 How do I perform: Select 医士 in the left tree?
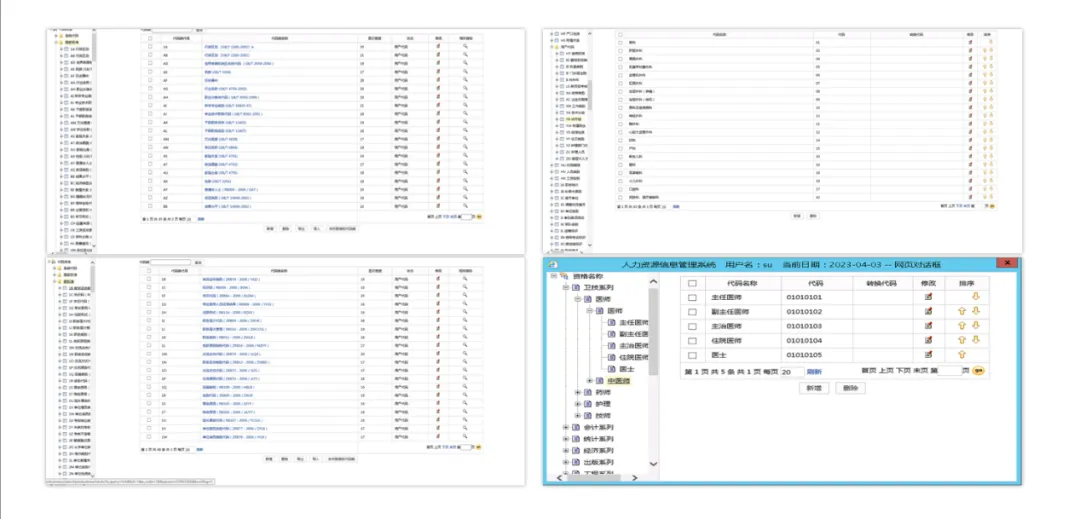626,369
